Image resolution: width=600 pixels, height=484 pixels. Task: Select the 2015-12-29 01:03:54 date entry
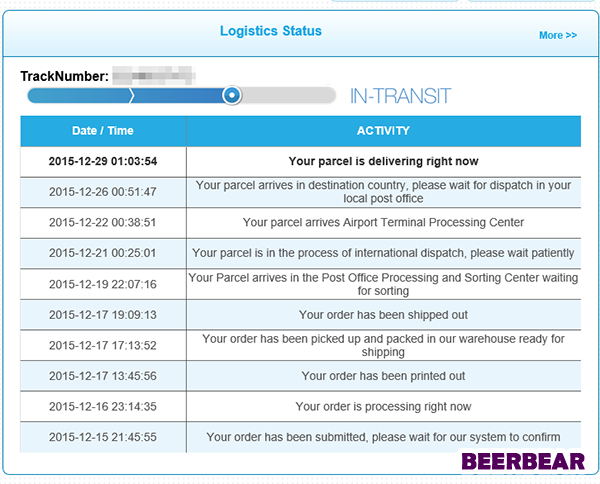pyautogui.click(x=103, y=161)
